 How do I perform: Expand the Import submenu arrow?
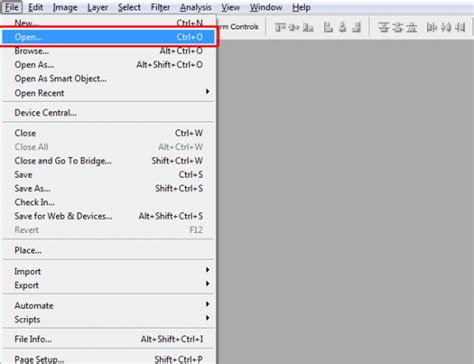pyautogui.click(x=207, y=270)
